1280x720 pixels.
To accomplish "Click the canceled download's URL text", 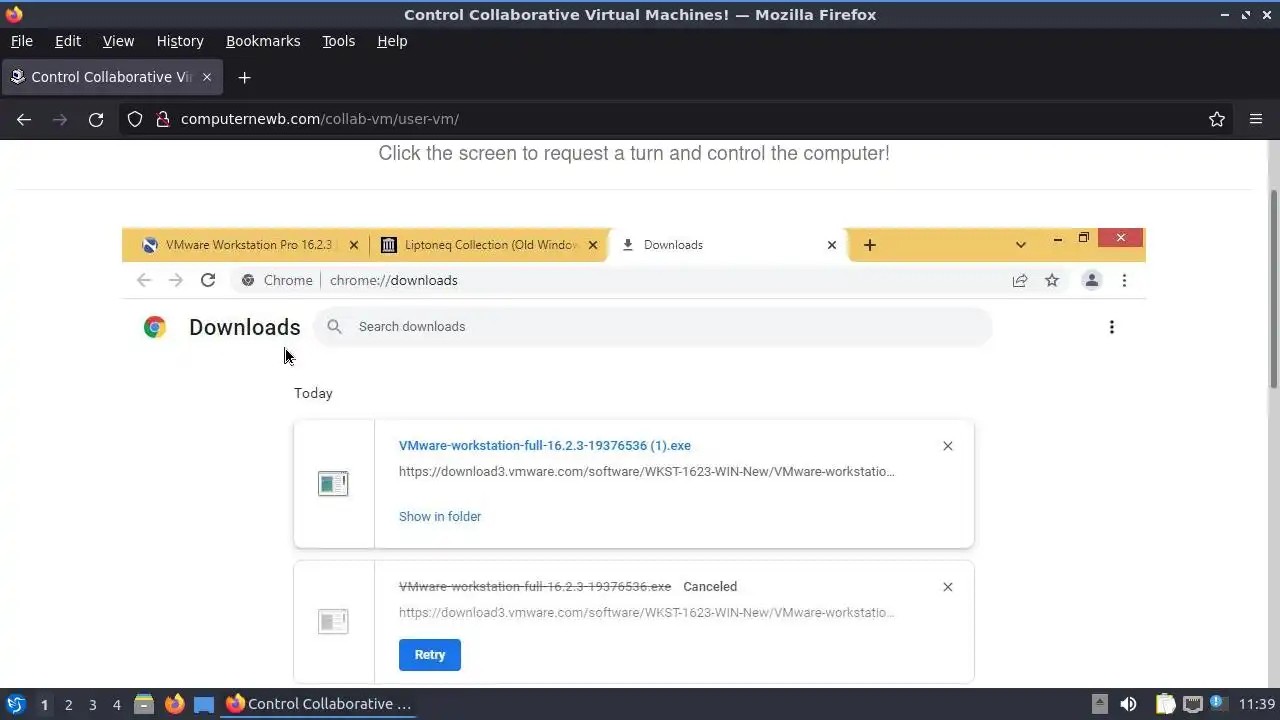I will 647,613.
